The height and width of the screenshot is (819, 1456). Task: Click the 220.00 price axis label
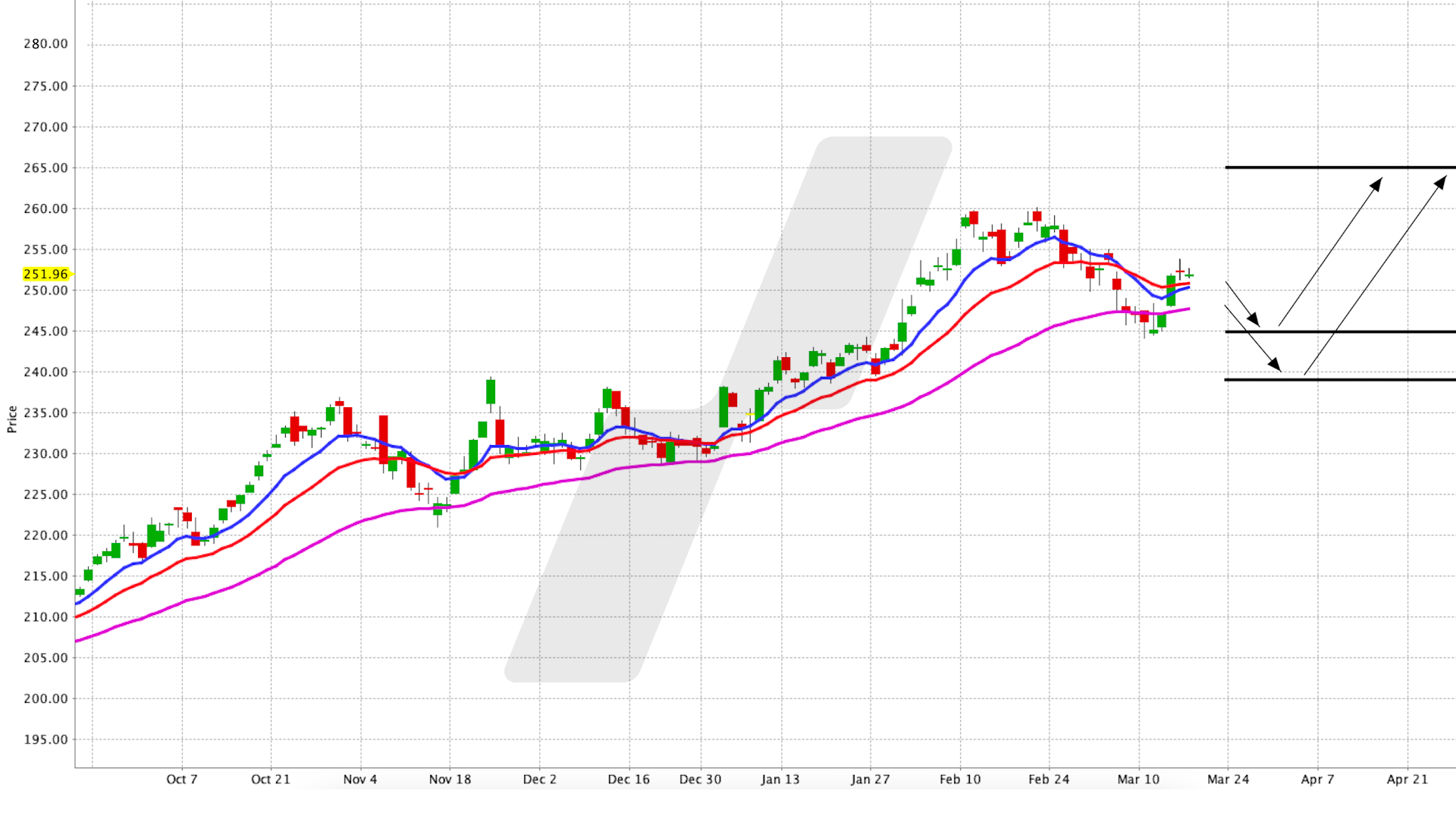click(45, 535)
